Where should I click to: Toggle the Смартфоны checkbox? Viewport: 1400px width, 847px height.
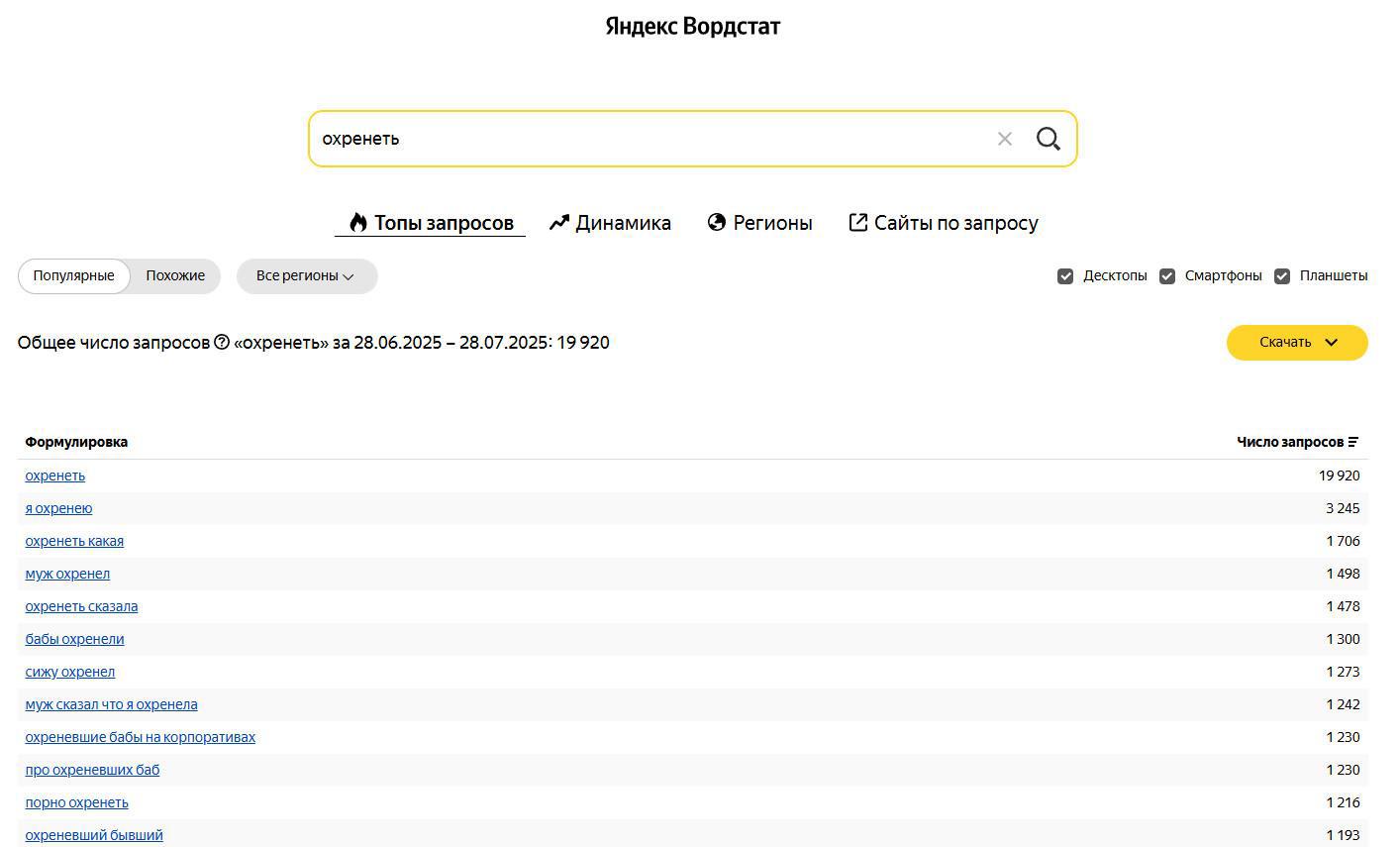pyautogui.click(x=1167, y=276)
